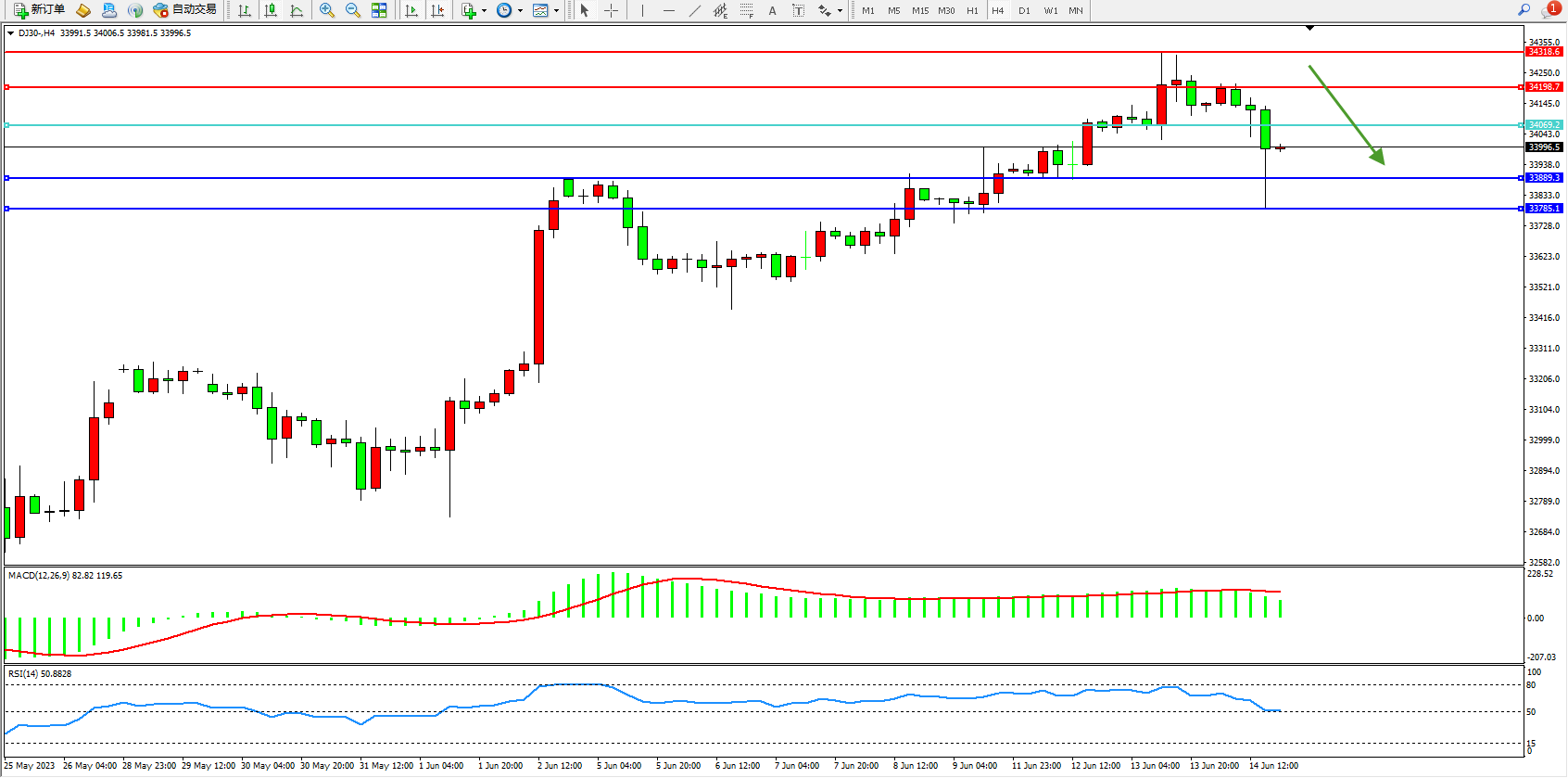
Task: Select the crosshair tool
Action: click(x=612, y=10)
